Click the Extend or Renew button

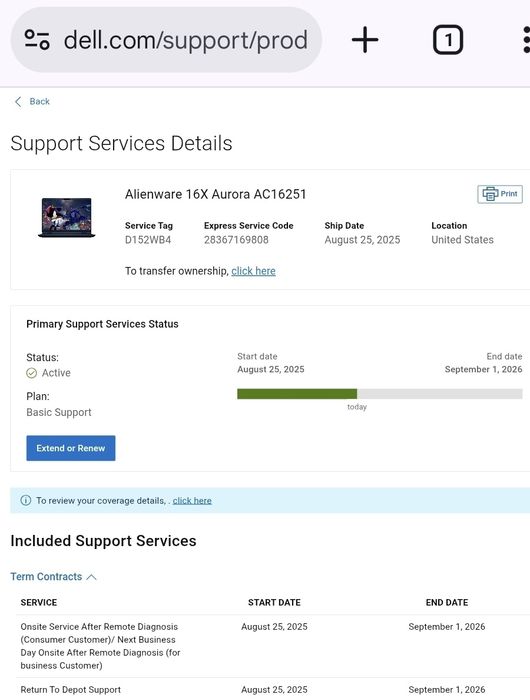pos(71,448)
